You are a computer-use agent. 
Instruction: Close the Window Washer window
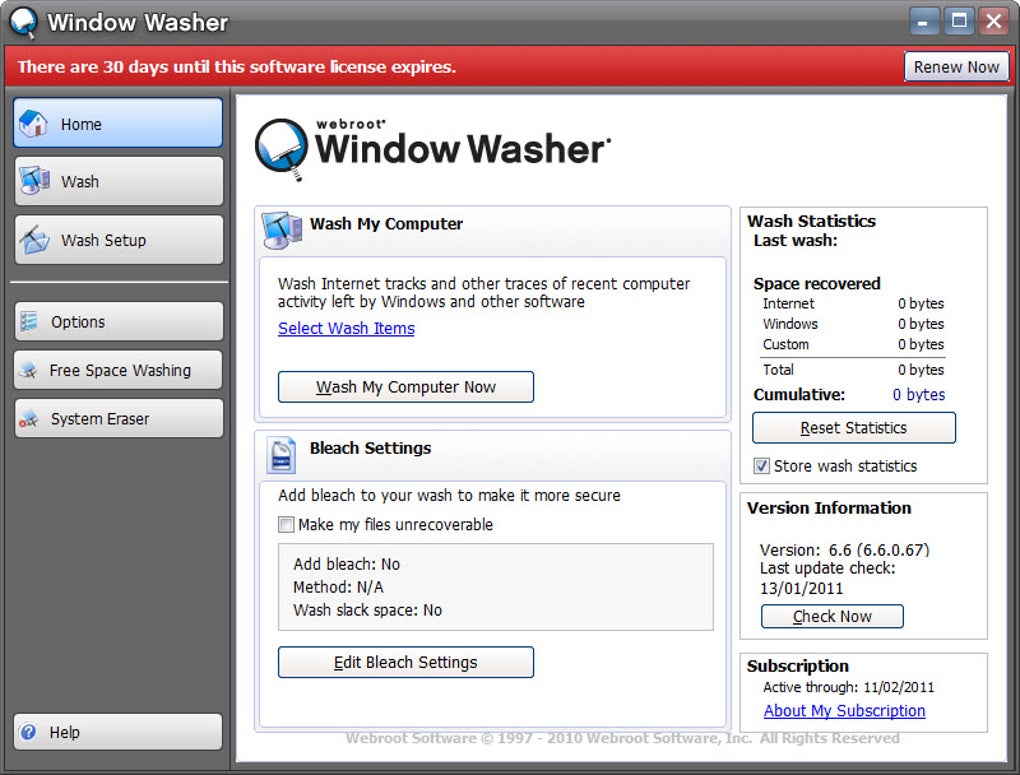pyautogui.click(x=994, y=21)
